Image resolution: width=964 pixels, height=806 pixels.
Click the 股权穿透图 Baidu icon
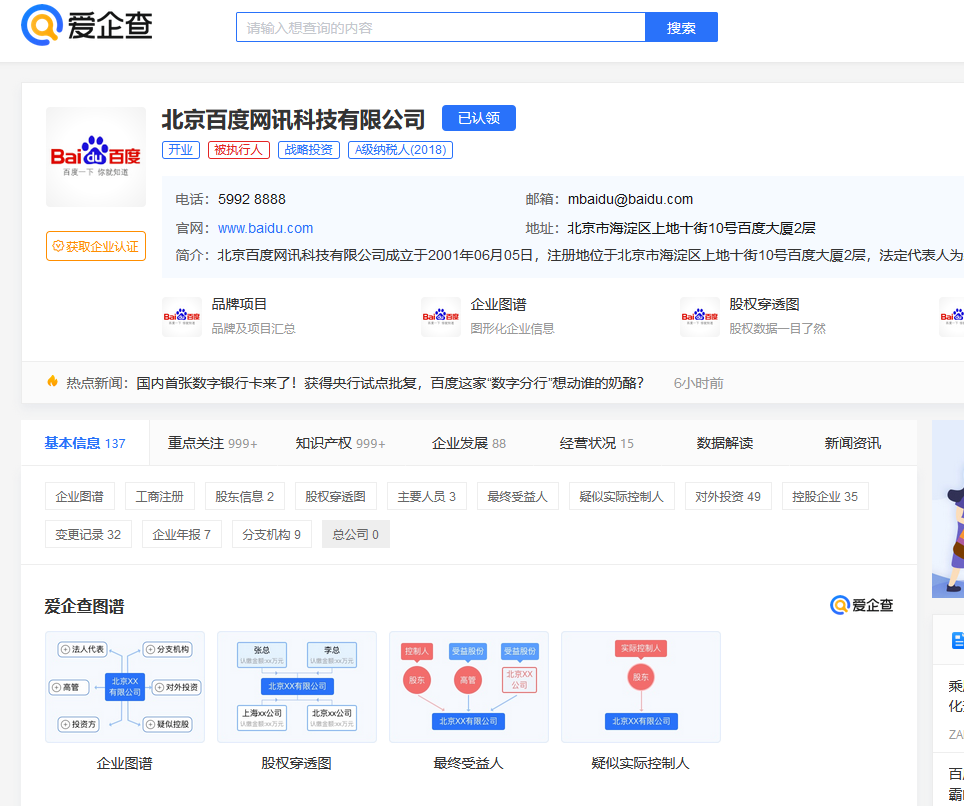tap(700, 317)
